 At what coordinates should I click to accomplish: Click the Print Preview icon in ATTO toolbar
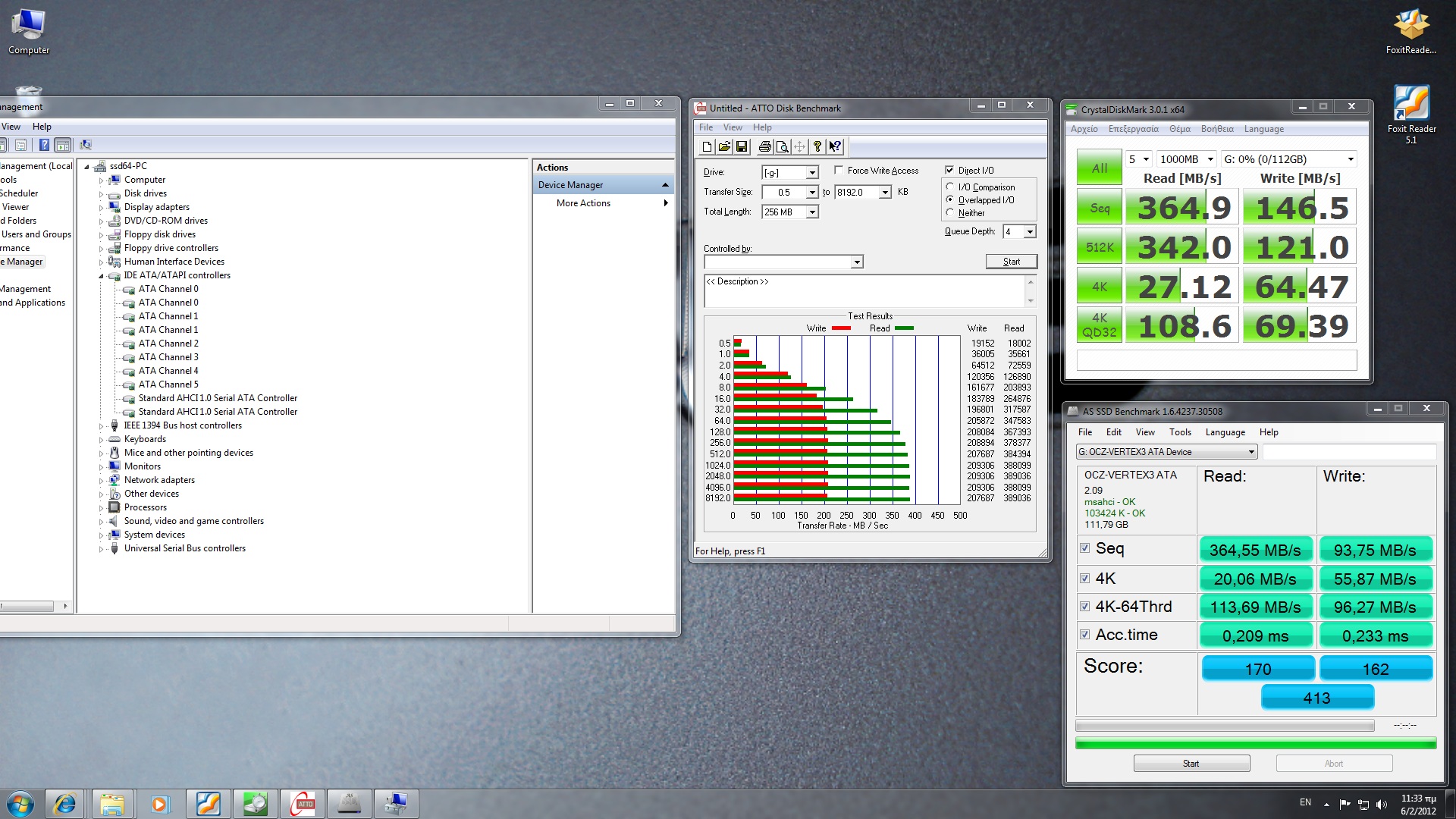(782, 147)
